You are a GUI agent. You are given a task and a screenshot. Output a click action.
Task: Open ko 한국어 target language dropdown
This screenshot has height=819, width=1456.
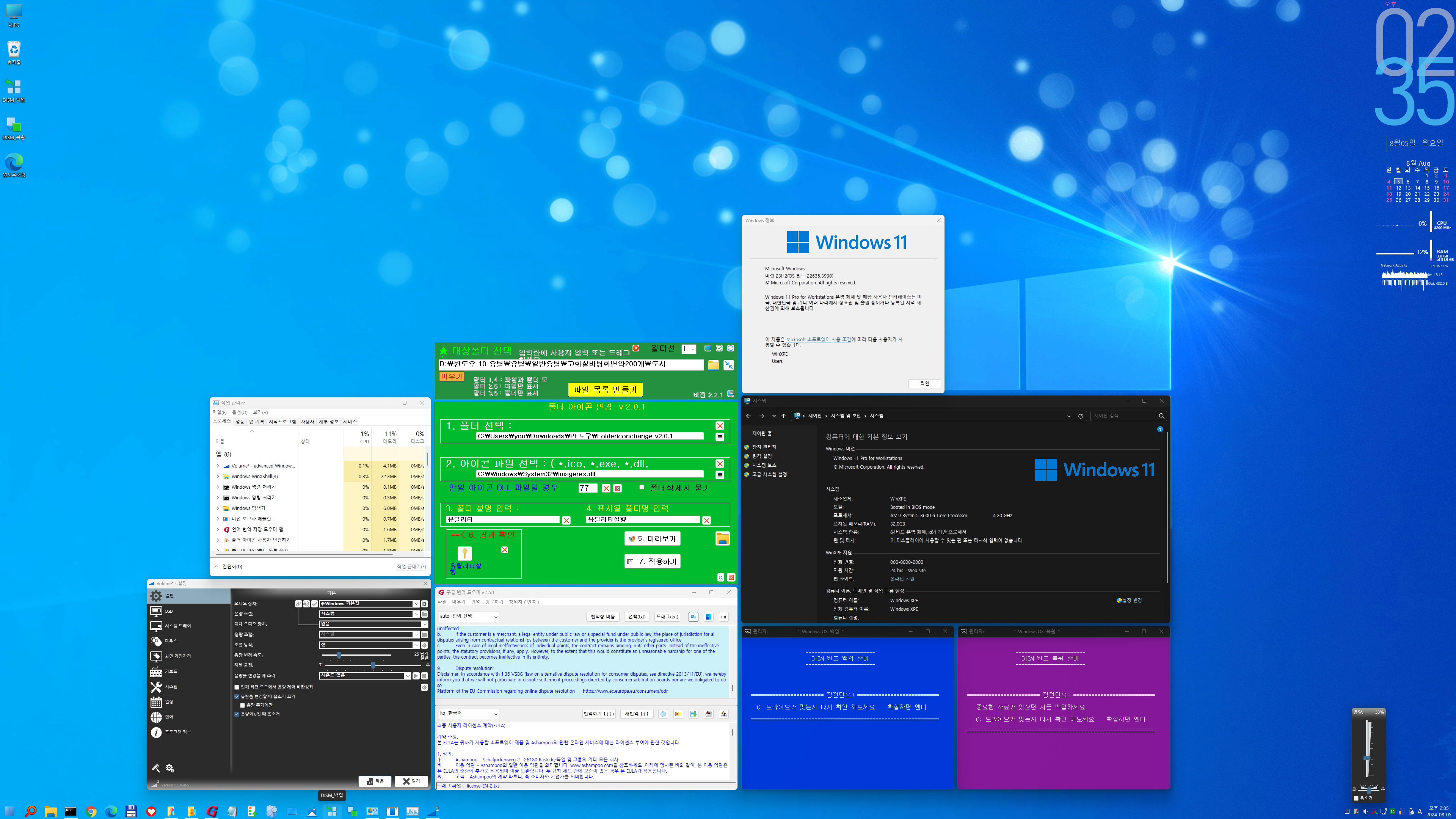point(469,713)
